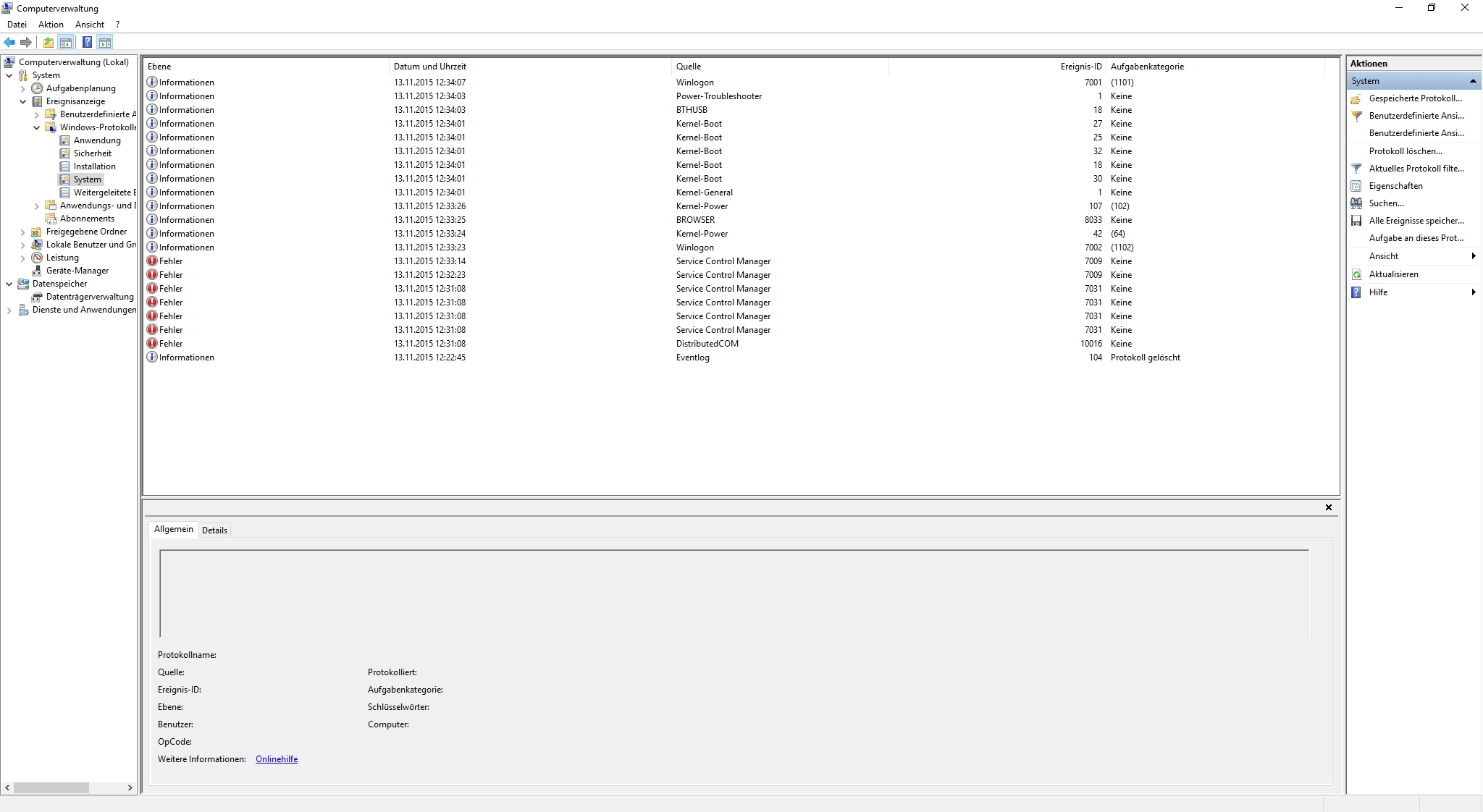Image resolution: width=1483 pixels, height=812 pixels.
Task: Click Protokoll löschen... action
Action: click(1405, 151)
